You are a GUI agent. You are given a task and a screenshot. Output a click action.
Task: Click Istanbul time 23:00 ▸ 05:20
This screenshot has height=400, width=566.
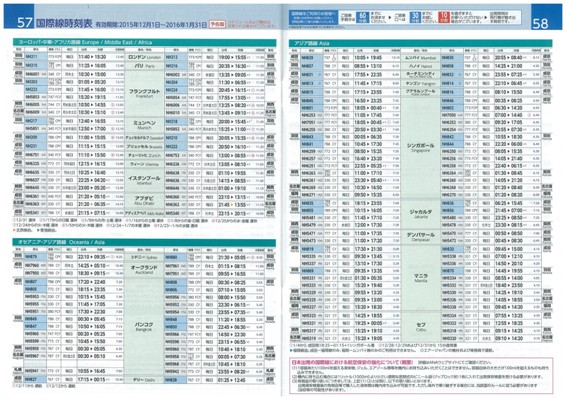pos(92,188)
